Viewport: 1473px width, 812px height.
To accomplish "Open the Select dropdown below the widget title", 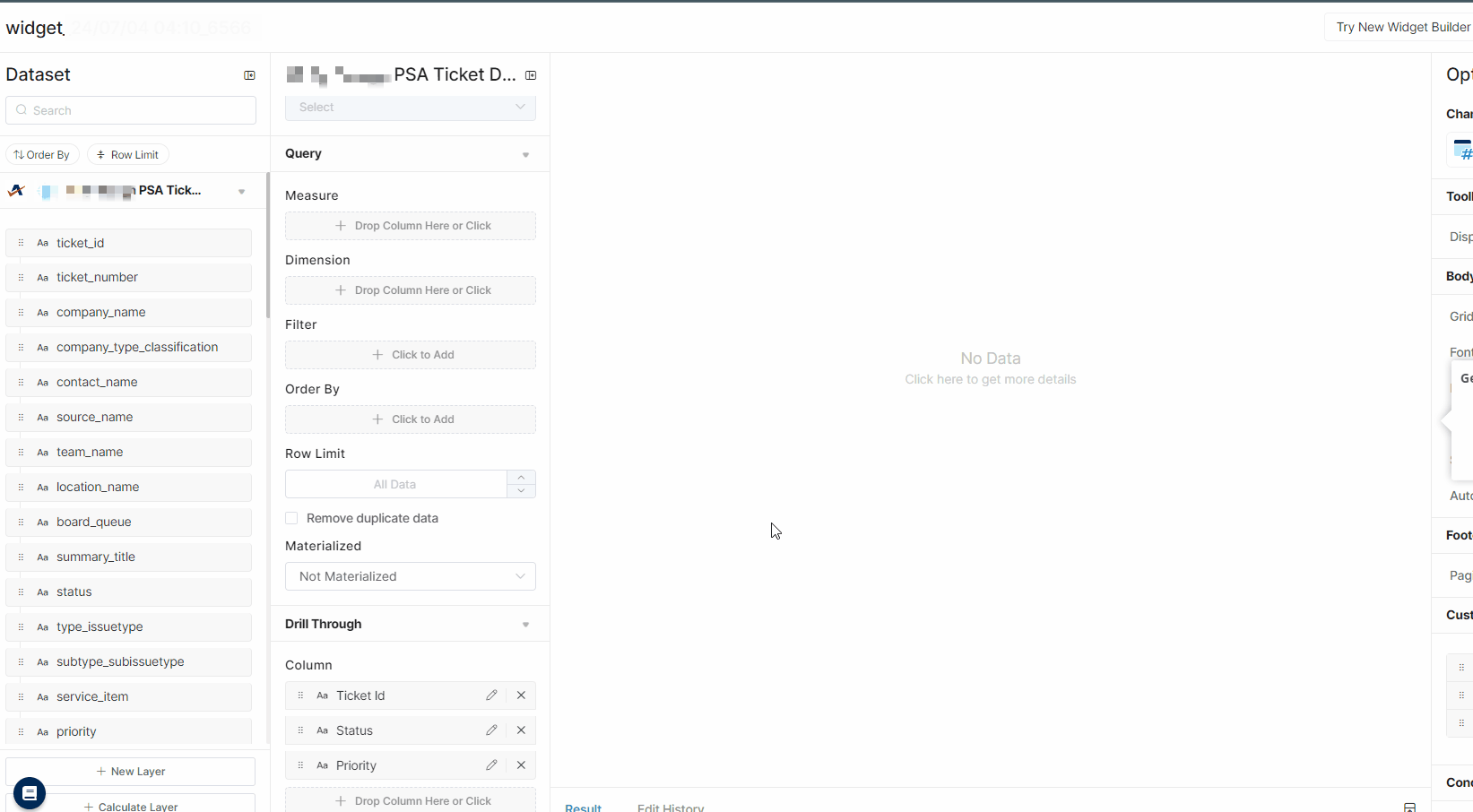I will [410, 107].
